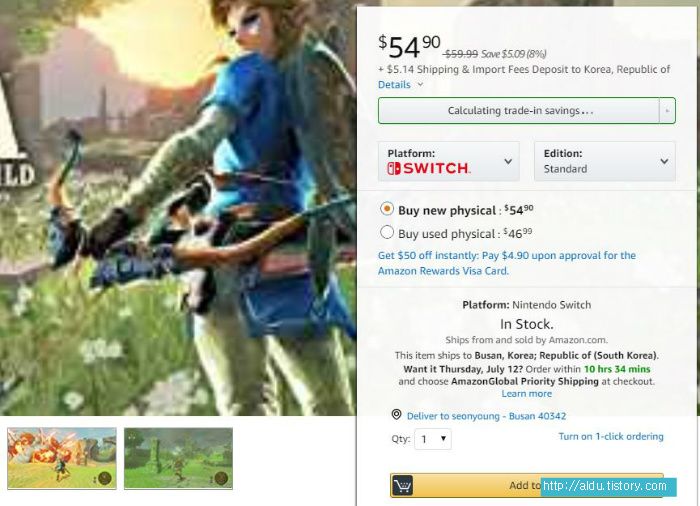Click the location pin icon beside Deliver to
Screen dimensions: 700x506
396,414
